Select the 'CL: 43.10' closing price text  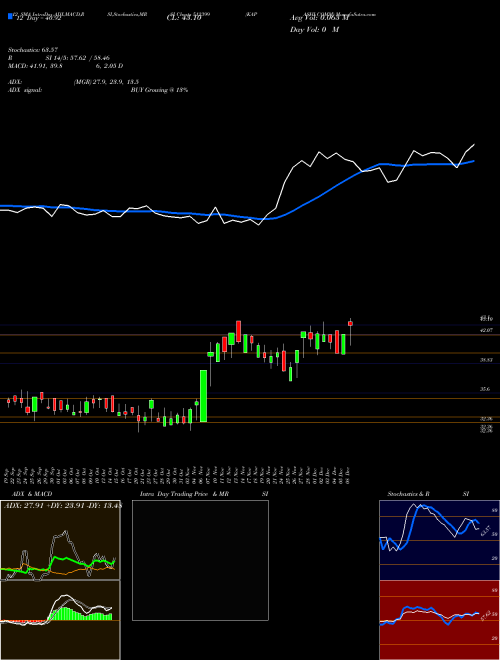pyautogui.click(x=184, y=18)
